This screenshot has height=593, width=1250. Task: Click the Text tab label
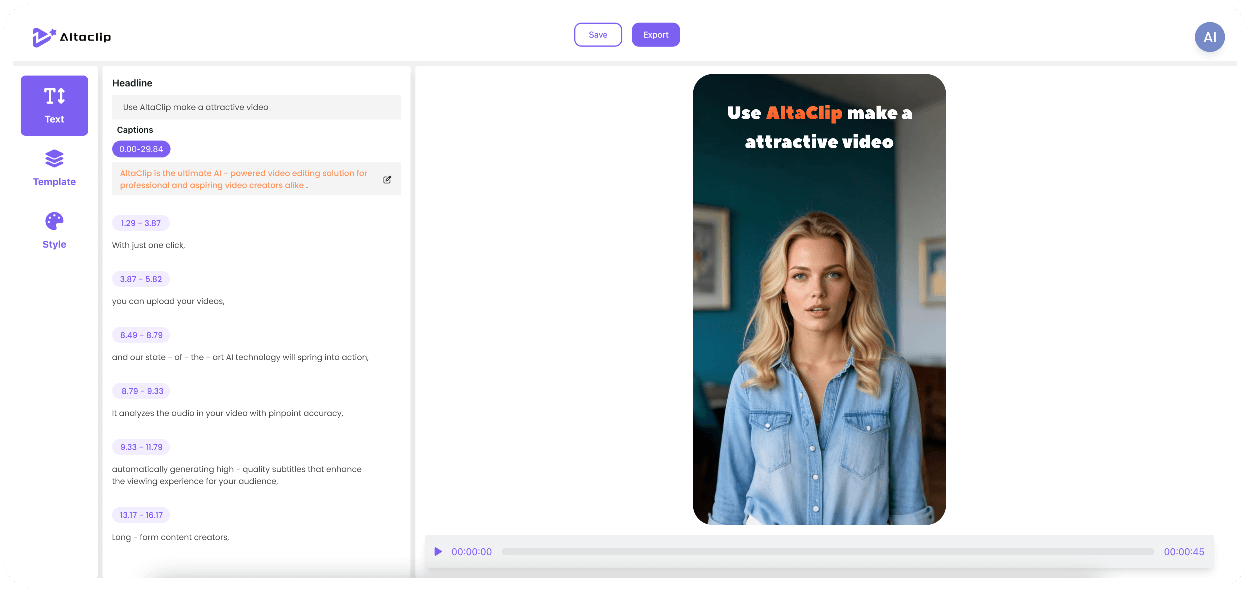pyautogui.click(x=54, y=119)
